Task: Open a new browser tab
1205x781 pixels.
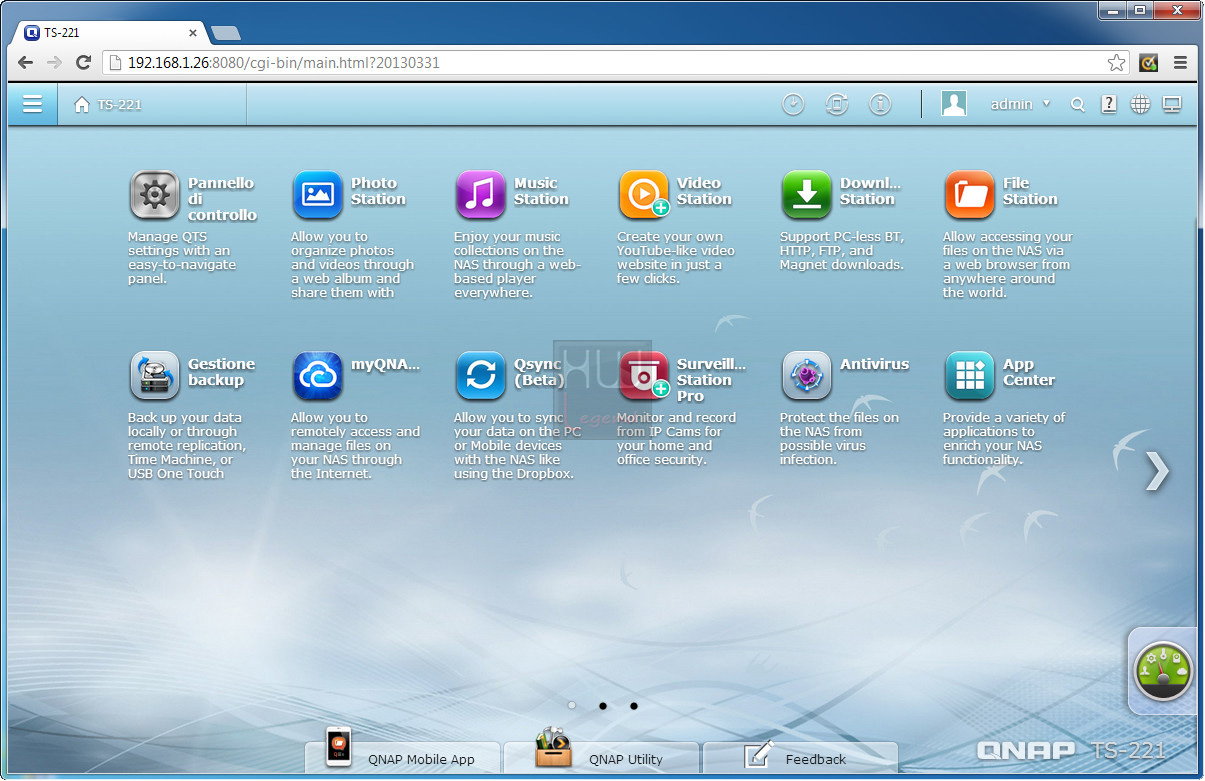Action: (226, 33)
